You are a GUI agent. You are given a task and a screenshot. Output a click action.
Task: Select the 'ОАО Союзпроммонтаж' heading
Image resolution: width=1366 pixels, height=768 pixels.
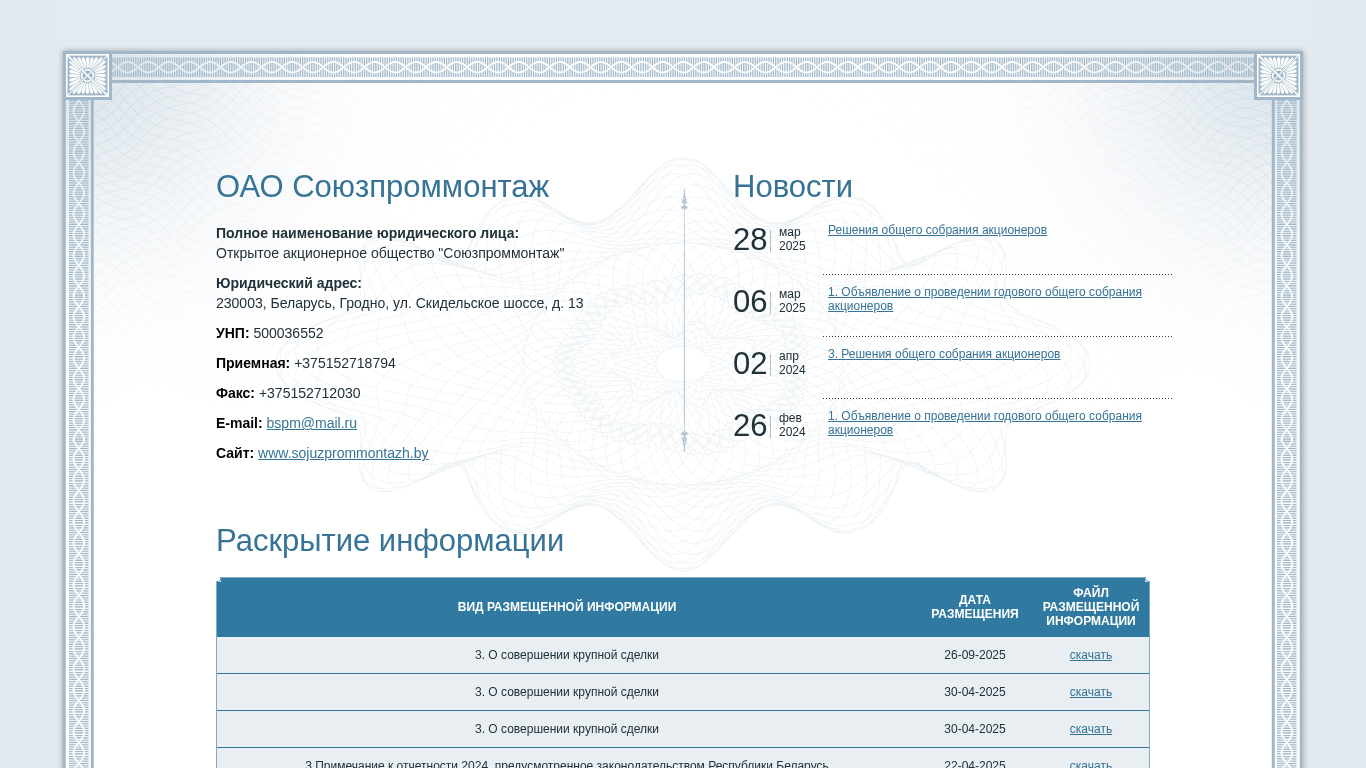382,187
